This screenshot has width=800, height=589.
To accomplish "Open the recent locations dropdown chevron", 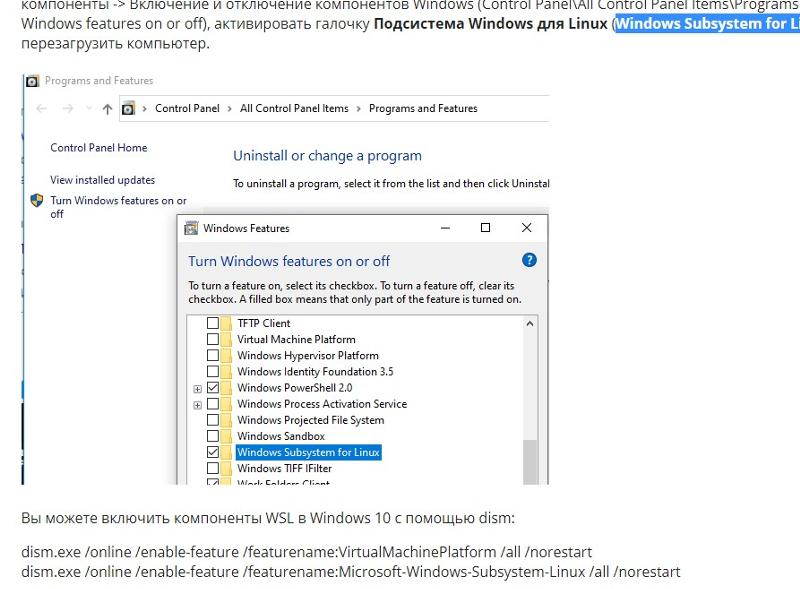I will [x=89, y=108].
